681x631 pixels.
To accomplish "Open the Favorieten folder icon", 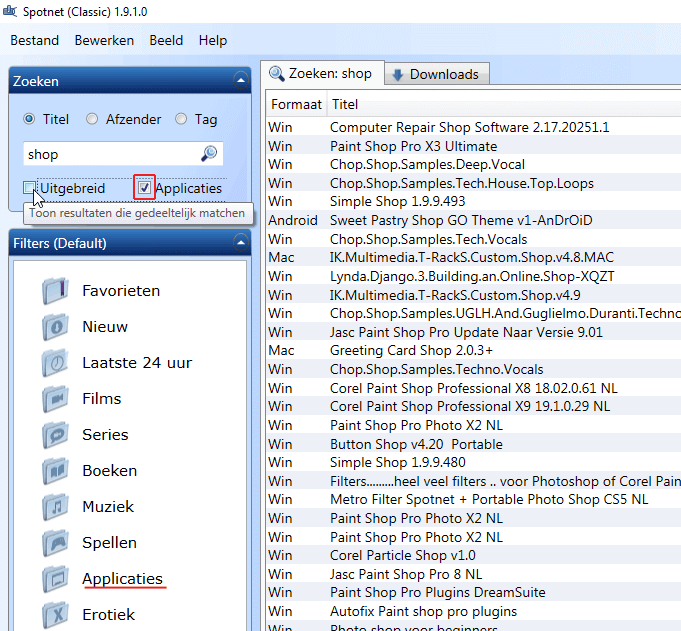I will (x=56, y=291).
